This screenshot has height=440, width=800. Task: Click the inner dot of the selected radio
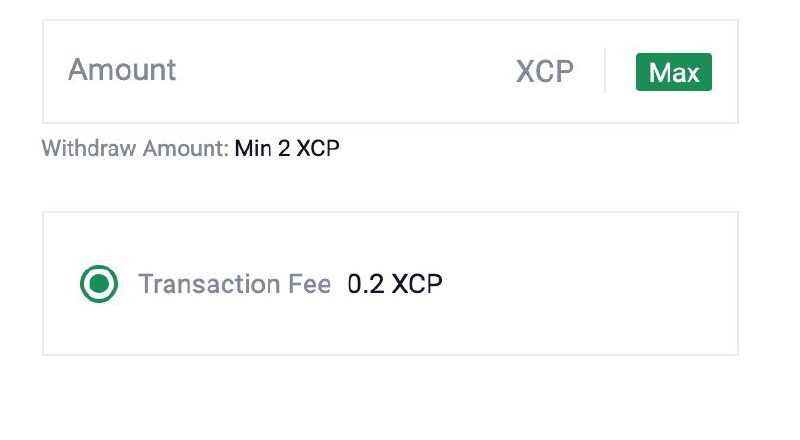click(99, 284)
